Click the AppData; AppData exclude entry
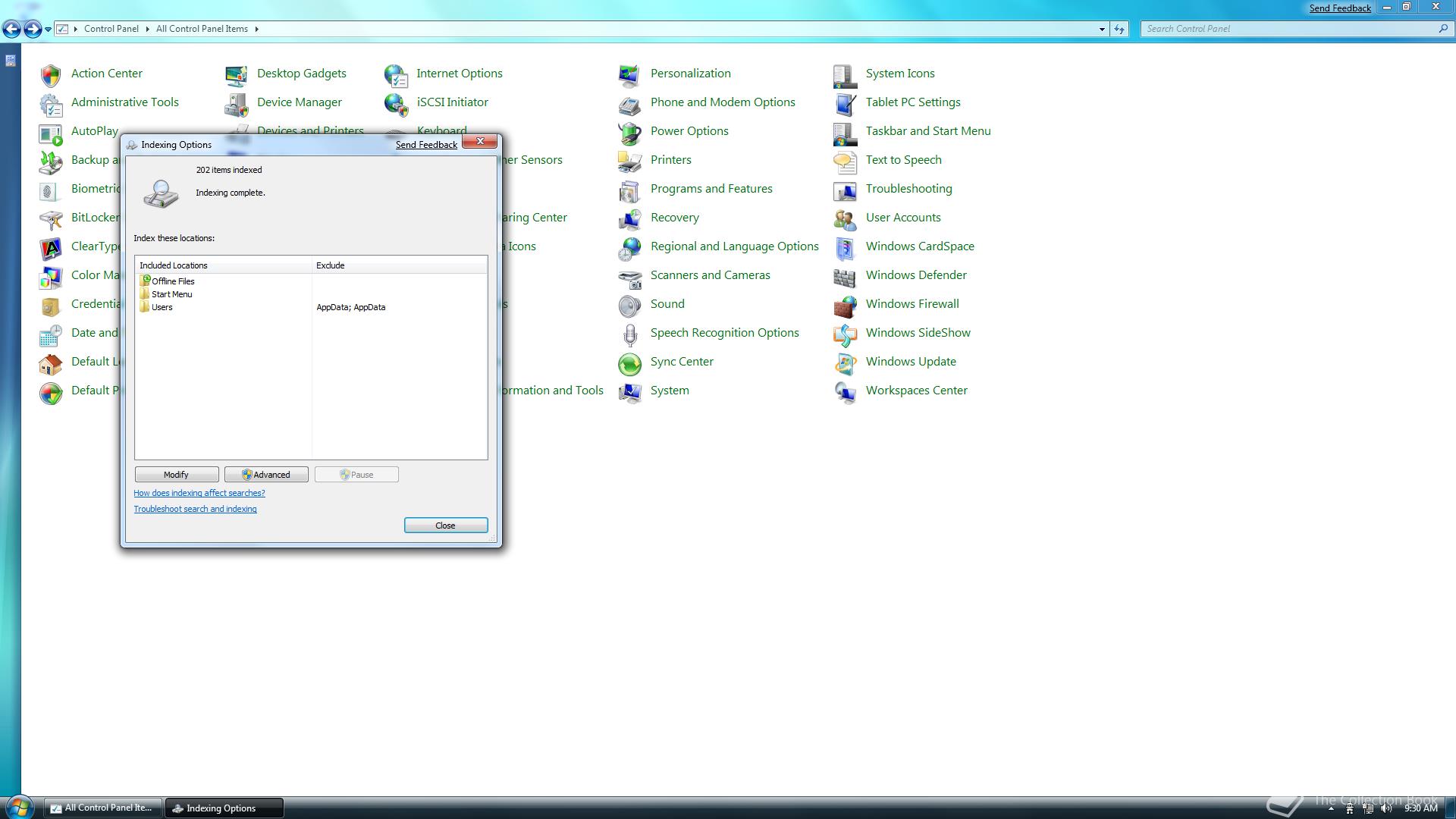 coord(350,307)
